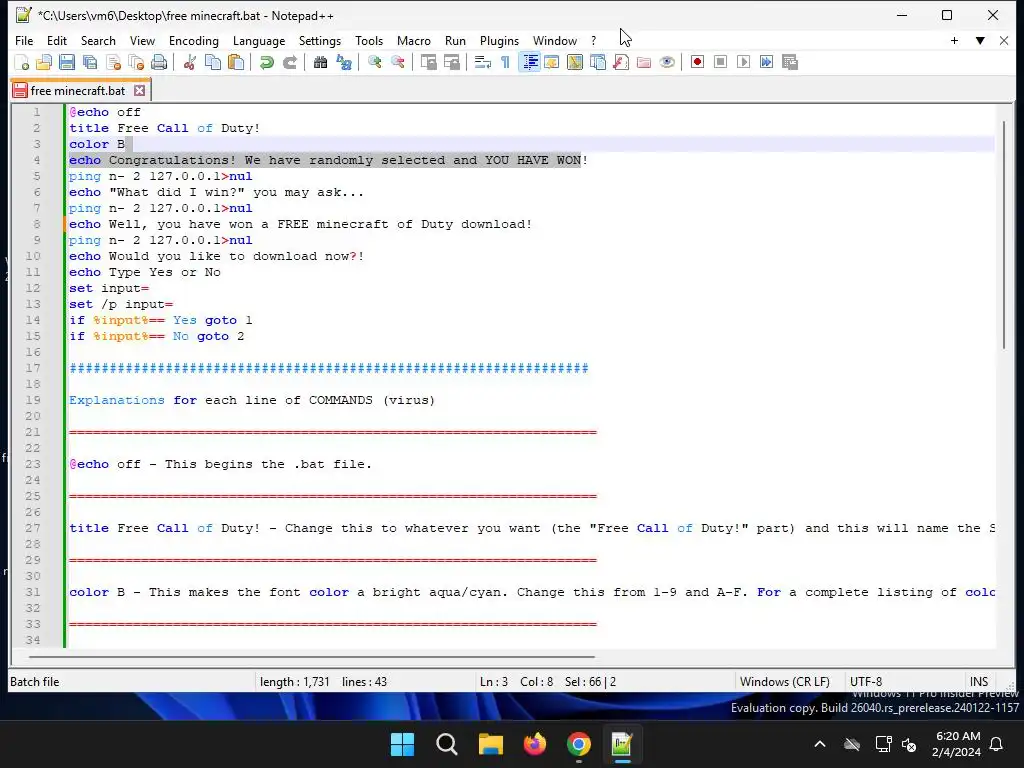Image resolution: width=1024 pixels, height=768 pixels.
Task: Open the Settings menu
Action: 319,40
